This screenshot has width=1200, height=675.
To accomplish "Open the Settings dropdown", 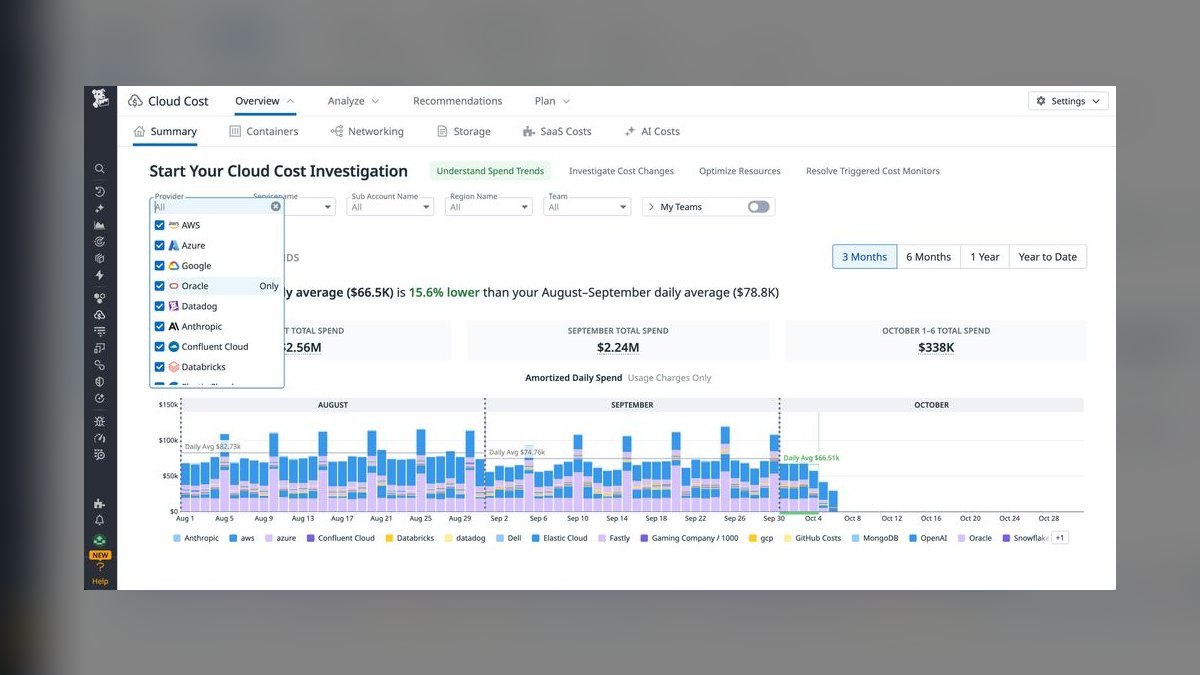I will 1068,101.
